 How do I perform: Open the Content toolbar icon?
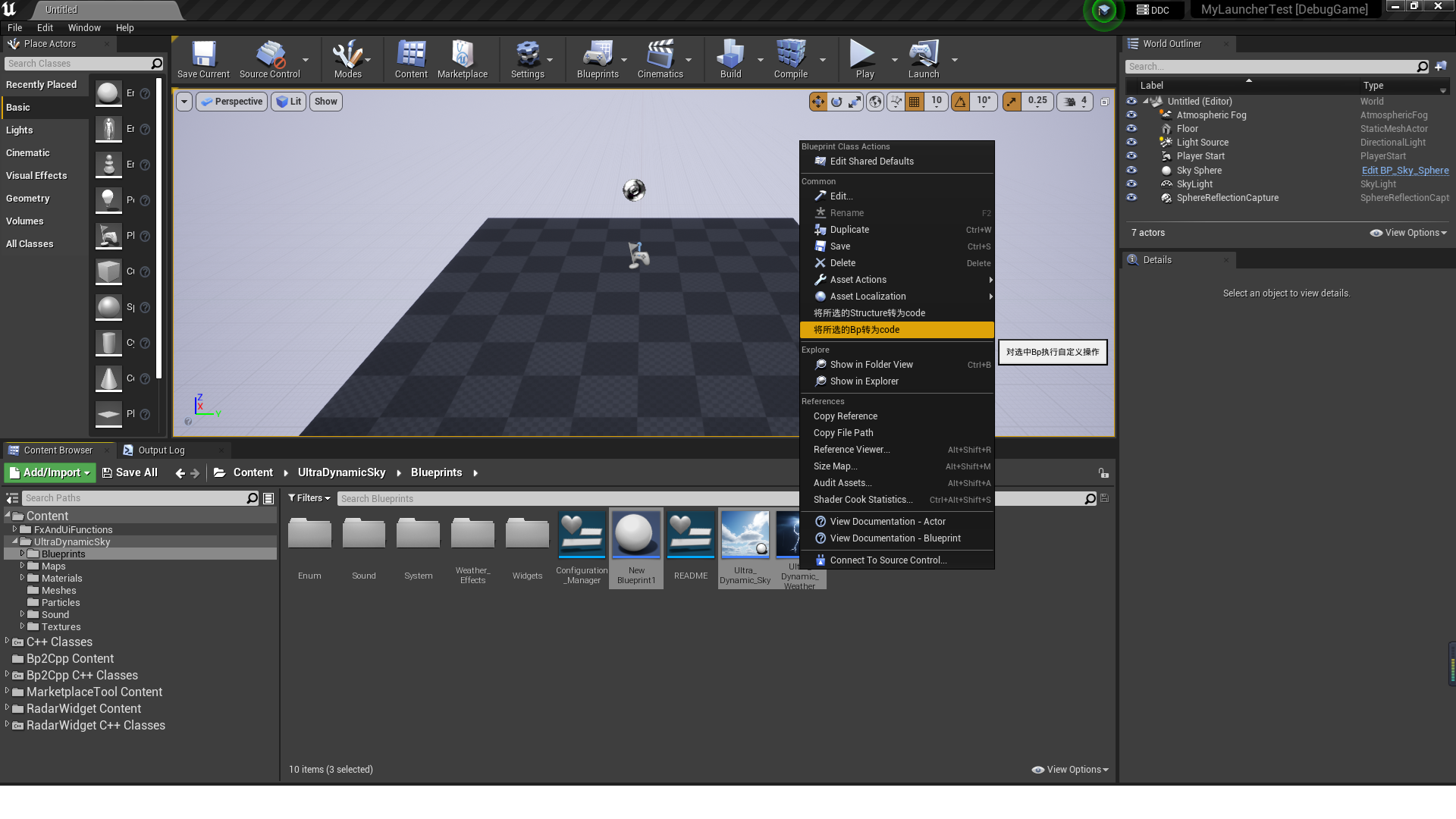(411, 59)
